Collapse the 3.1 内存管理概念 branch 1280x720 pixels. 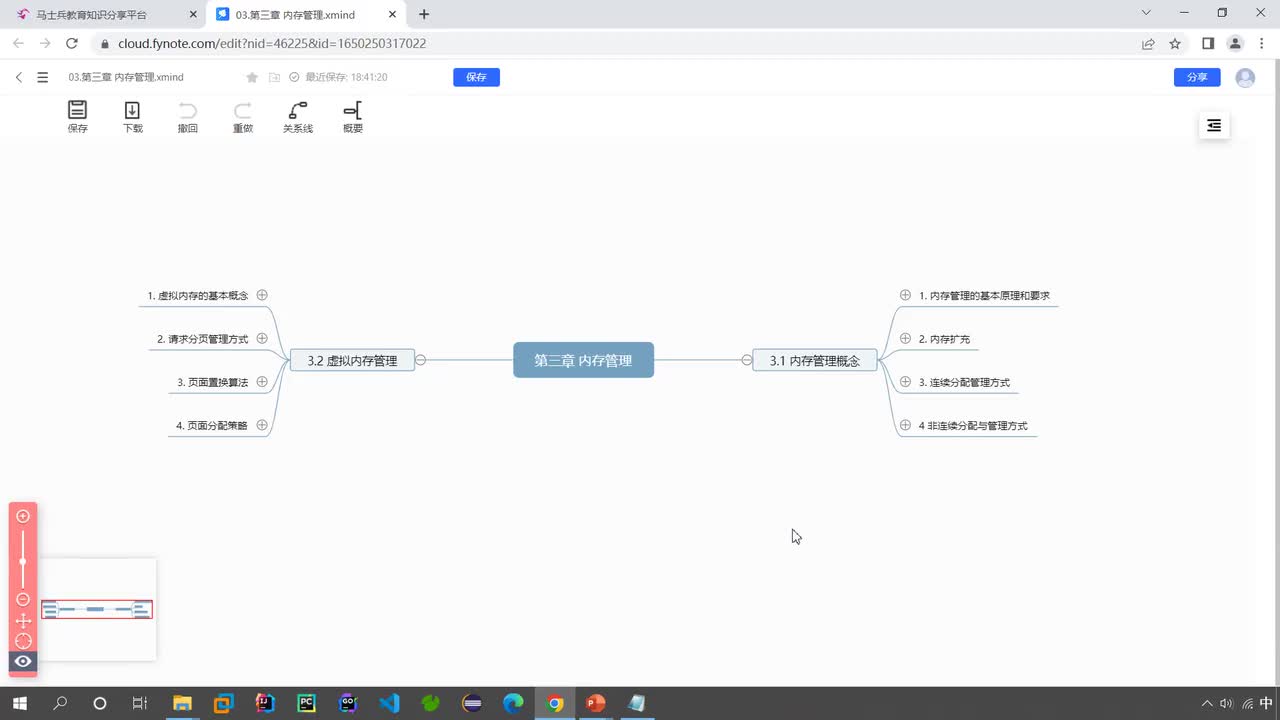(x=747, y=360)
